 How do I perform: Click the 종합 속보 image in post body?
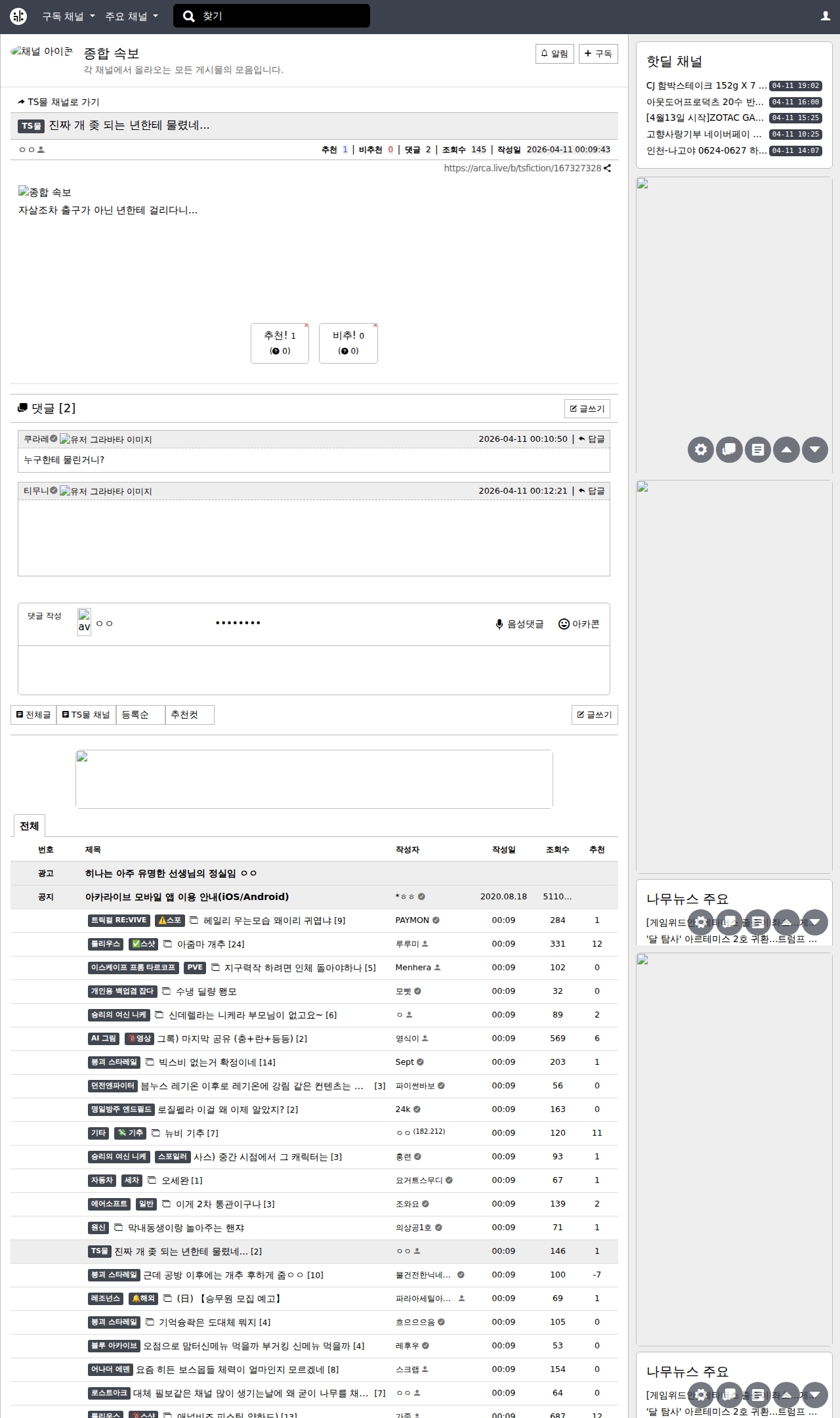pos(45,192)
